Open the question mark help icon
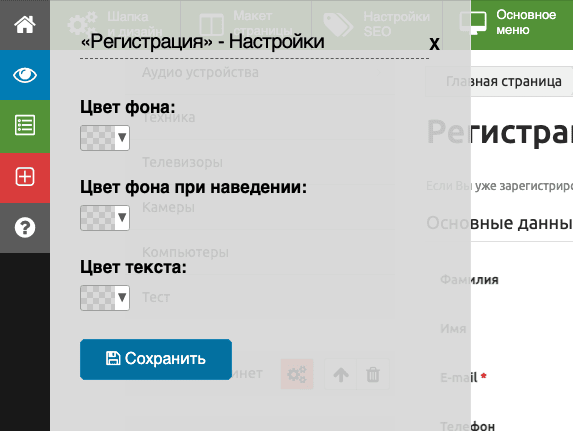This screenshot has width=573, height=431. tap(25, 227)
